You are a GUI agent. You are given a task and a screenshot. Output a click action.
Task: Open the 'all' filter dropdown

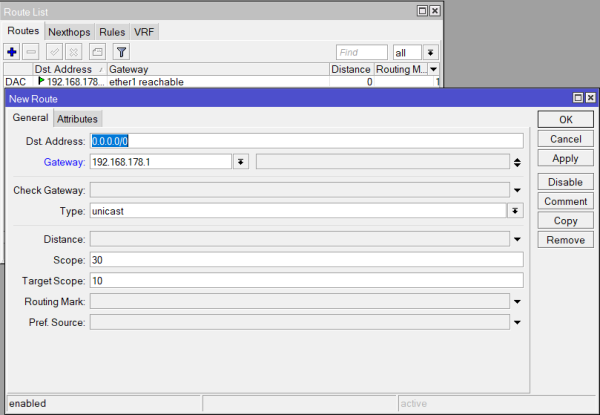click(430, 51)
